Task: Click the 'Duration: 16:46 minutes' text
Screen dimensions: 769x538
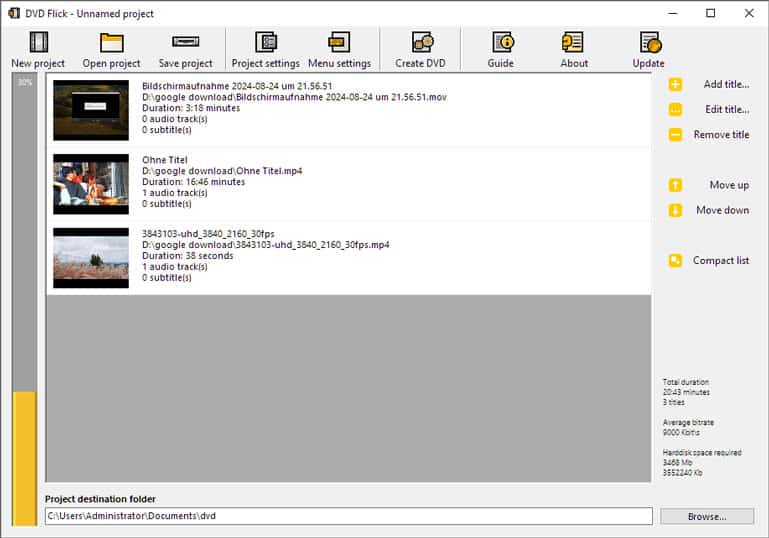Action: [x=193, y=182]
